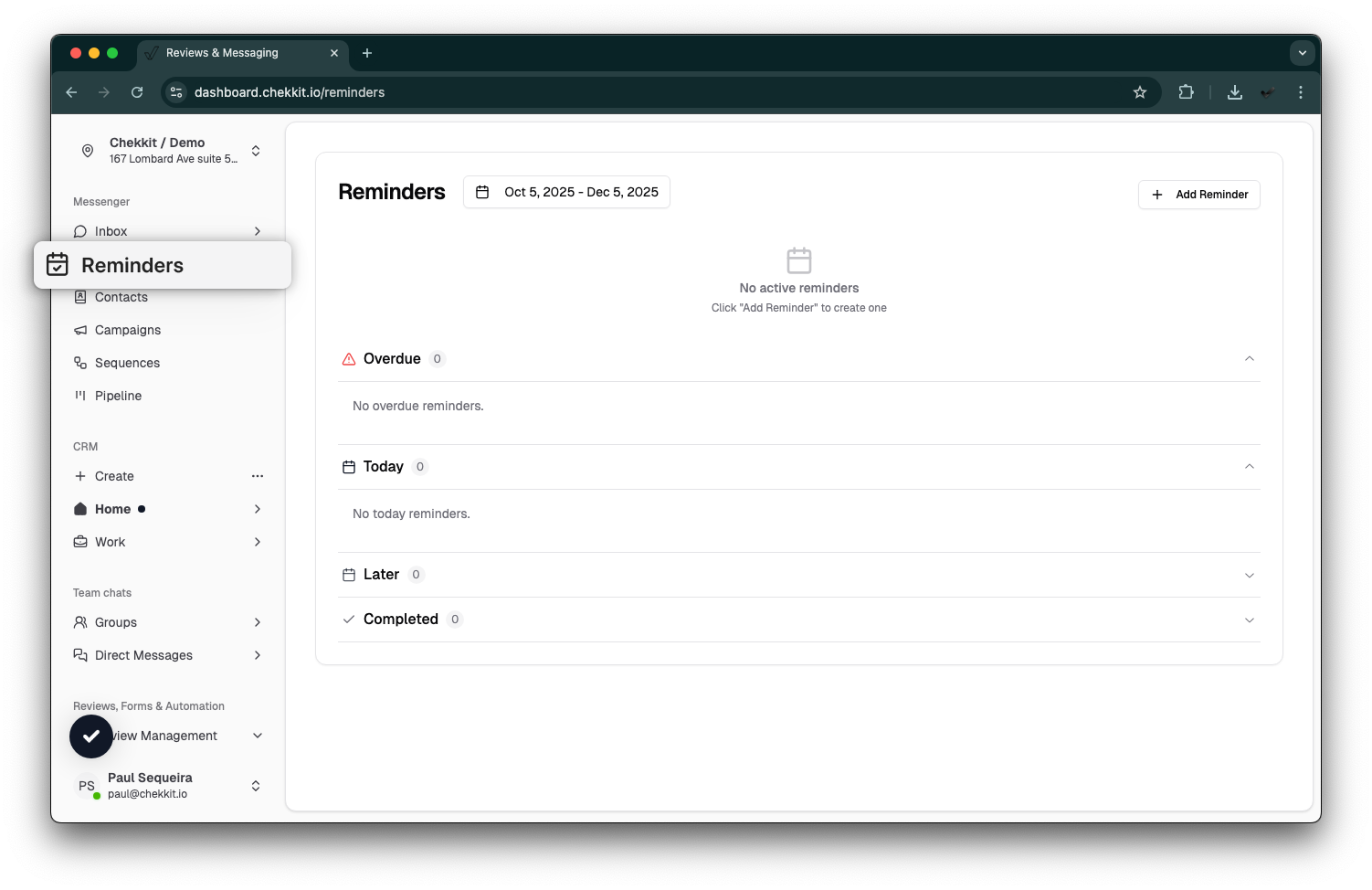This screenshot has height=890, width=1372.
Task: Click the three dots beside Create
Action: (258, 476)
